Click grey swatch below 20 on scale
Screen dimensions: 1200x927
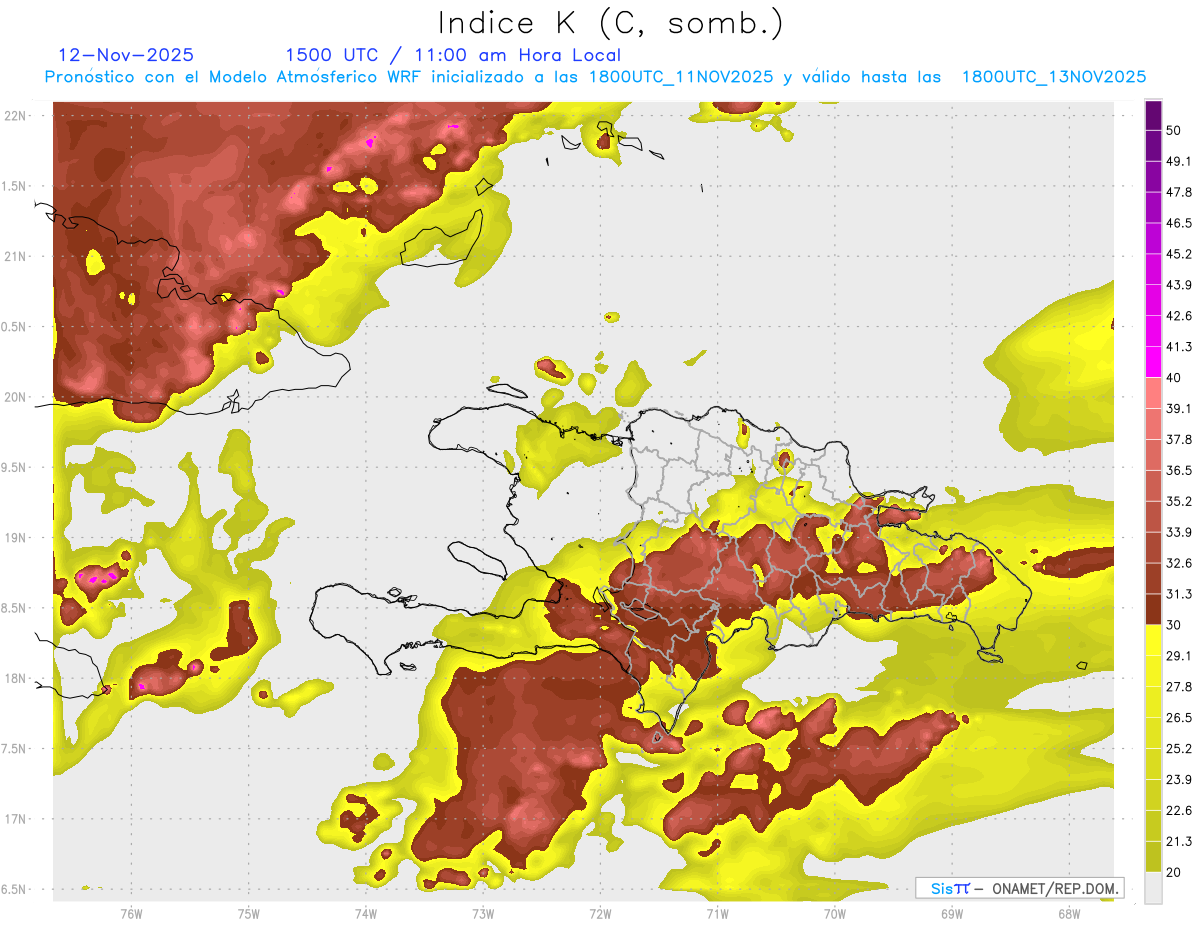[1153, 888]
